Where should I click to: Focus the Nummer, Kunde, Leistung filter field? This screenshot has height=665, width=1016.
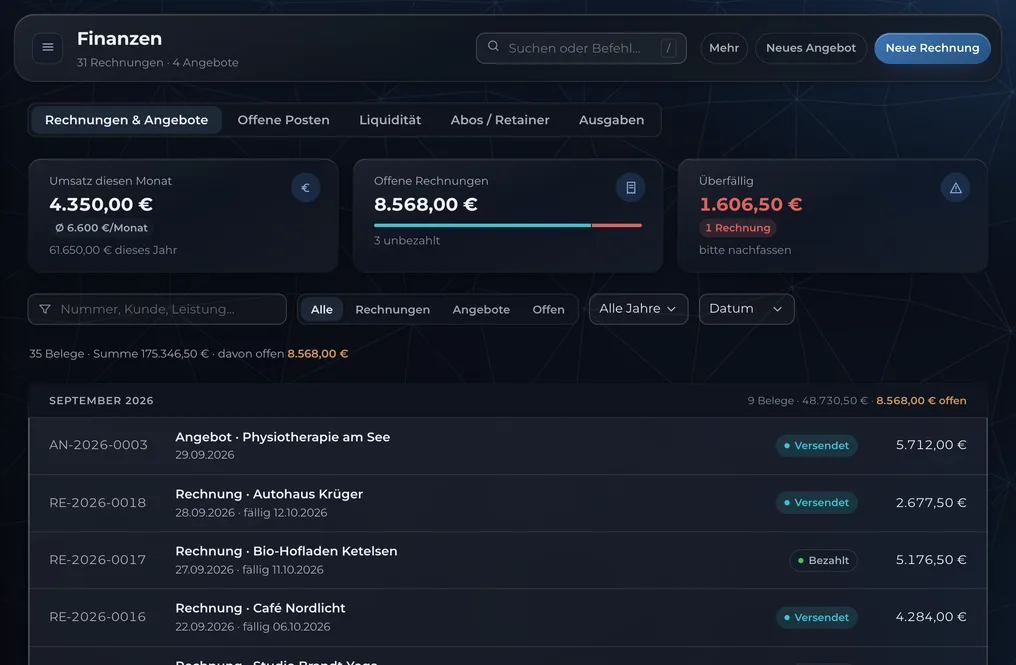click(157, 309)
